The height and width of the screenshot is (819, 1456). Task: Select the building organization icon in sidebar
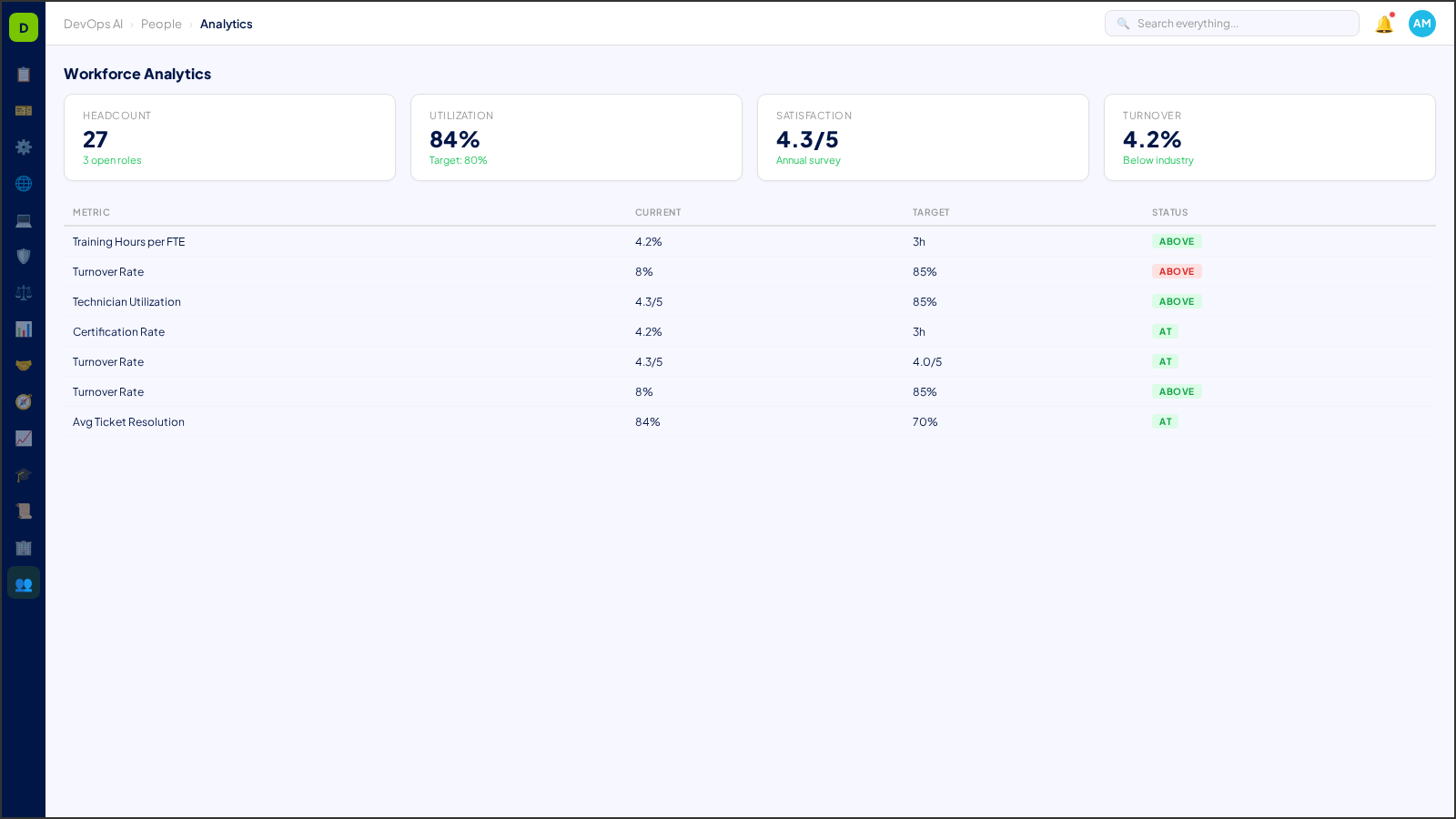24,548
